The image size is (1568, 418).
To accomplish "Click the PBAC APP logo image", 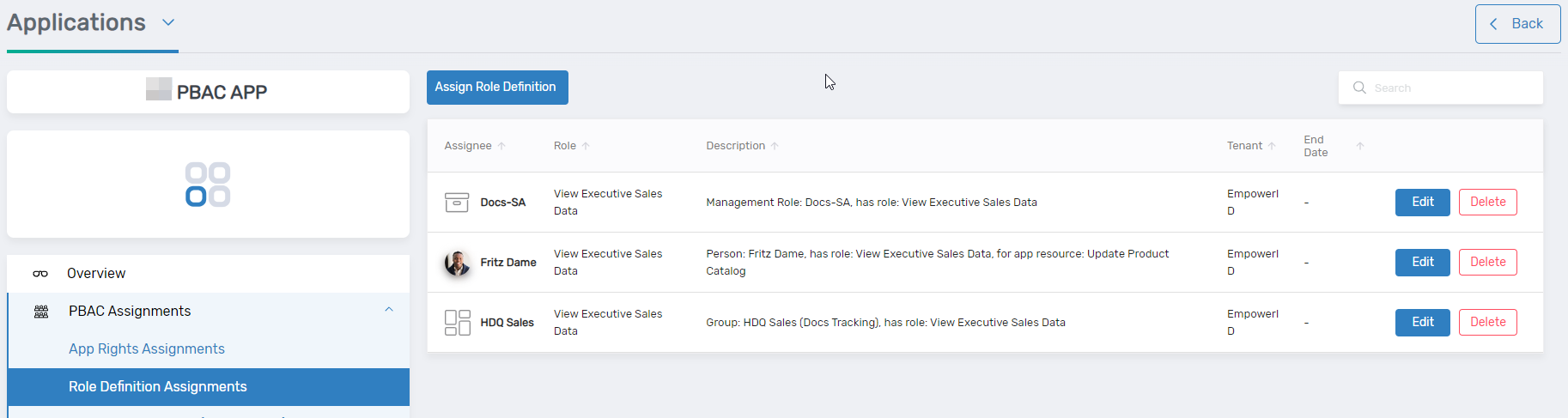I will click(159, 89).
